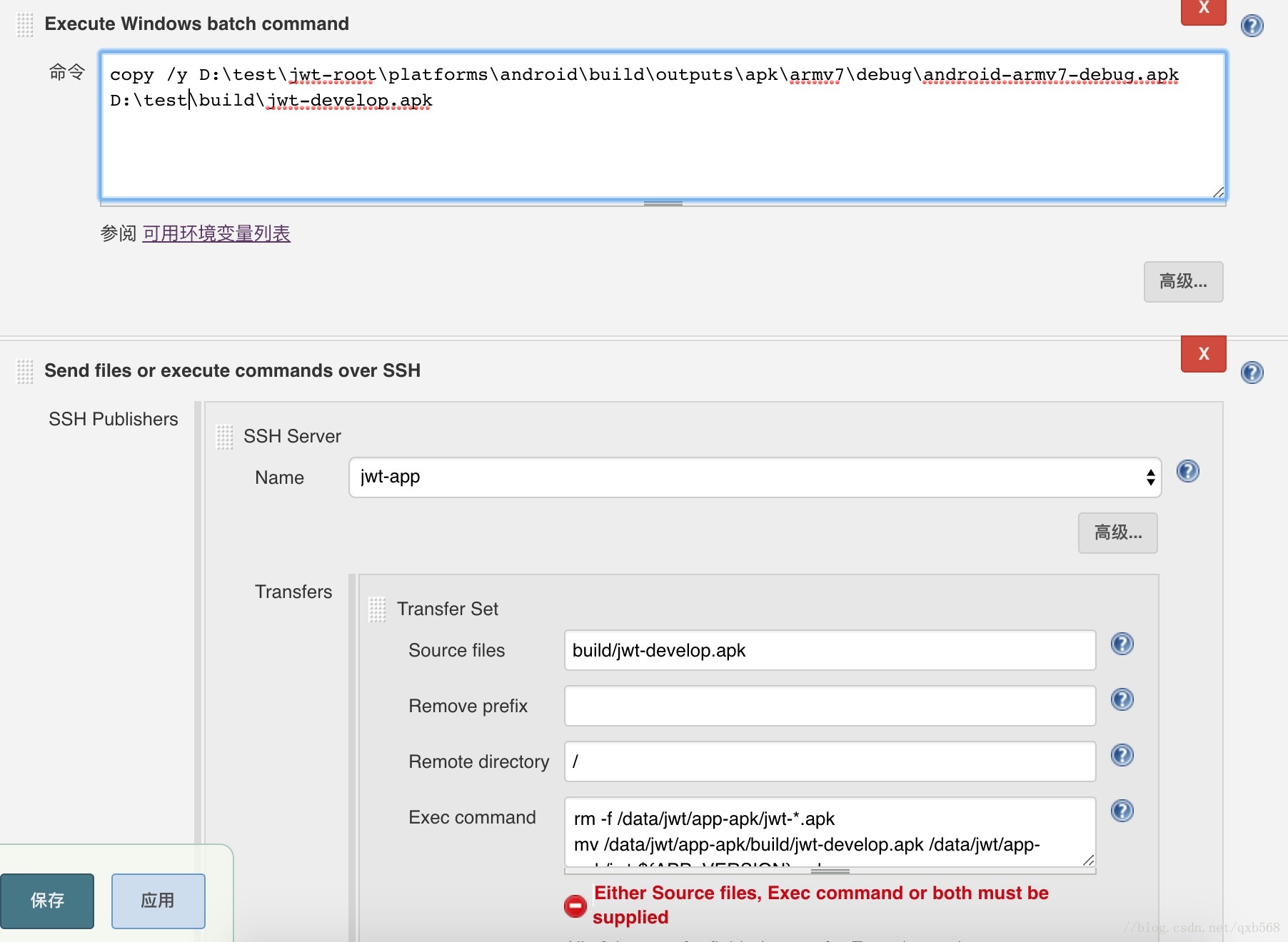
Task: Delete the Execute Windows batch command step
Action: pos(1204,11)
